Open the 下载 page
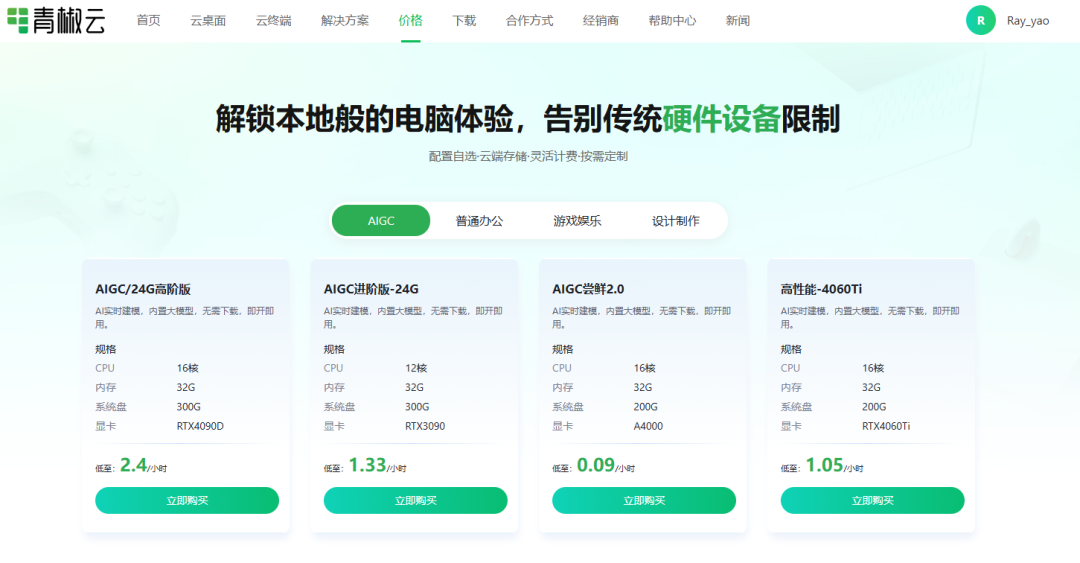The image size is (1080, 563). pos(464,21)
